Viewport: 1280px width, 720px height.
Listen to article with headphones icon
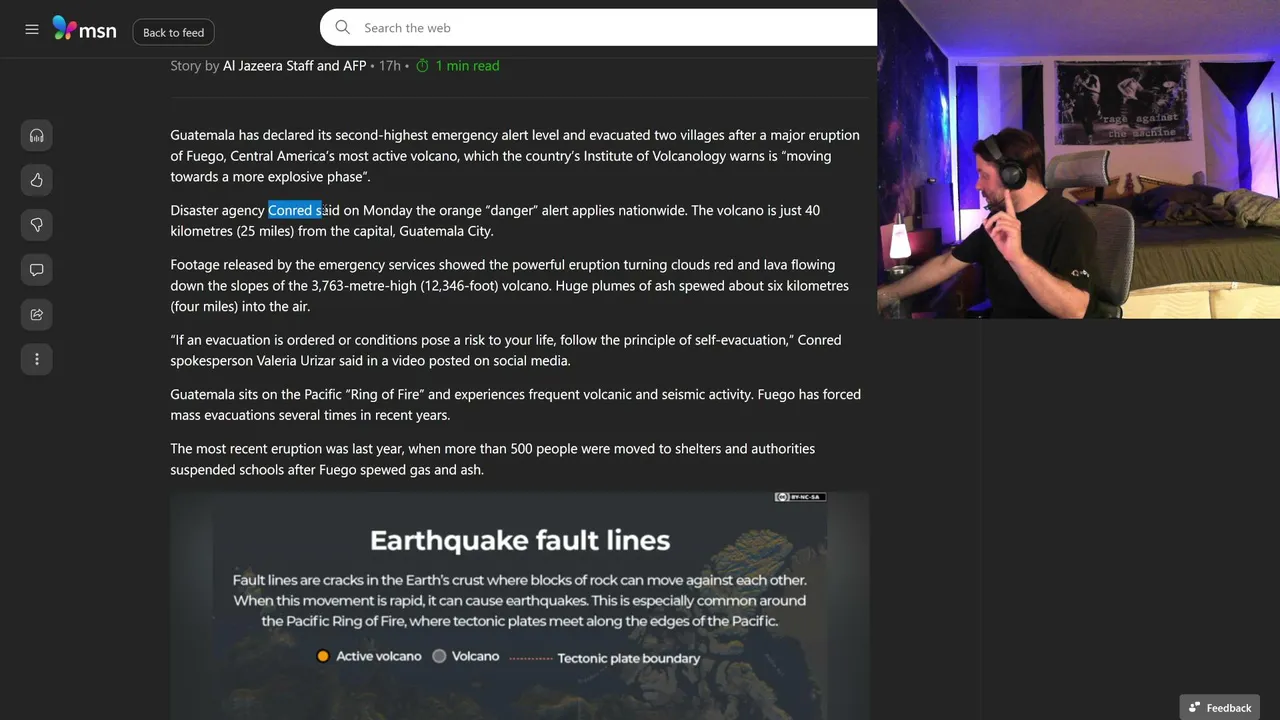[x=37, y=135]
